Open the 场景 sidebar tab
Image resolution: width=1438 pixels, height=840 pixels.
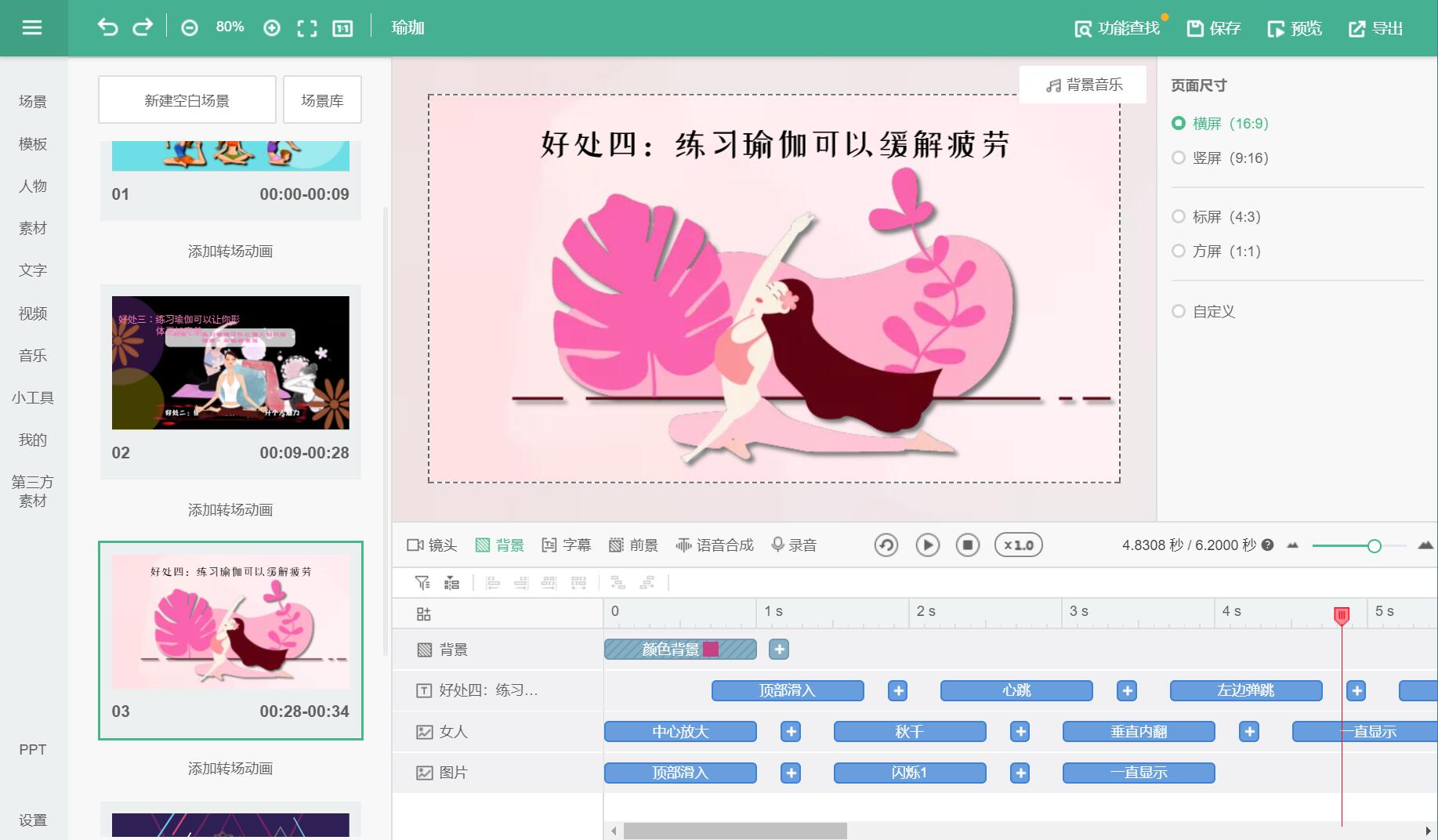33,101
